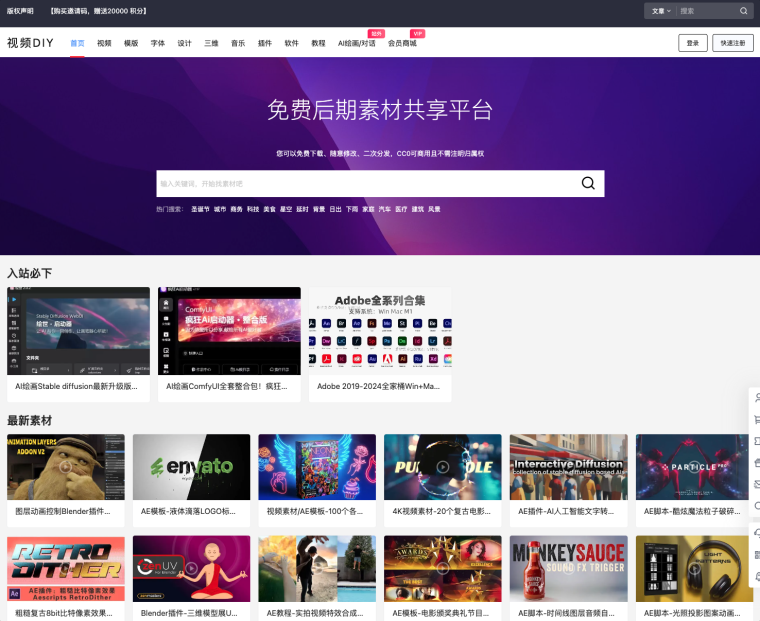
Task: Select hot search tag 城市
Action: [x=220, y=209]
